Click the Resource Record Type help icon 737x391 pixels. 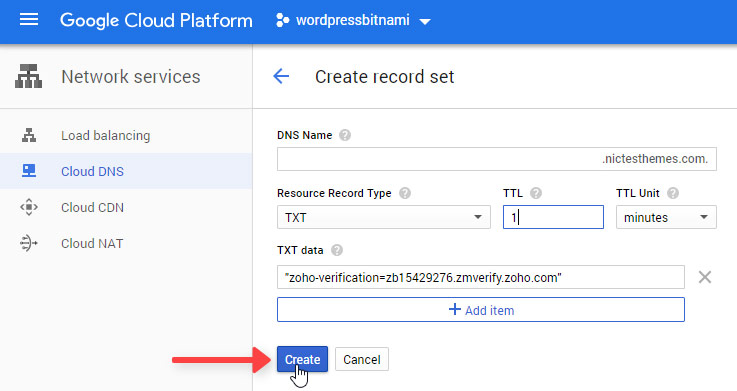[405, 193]
